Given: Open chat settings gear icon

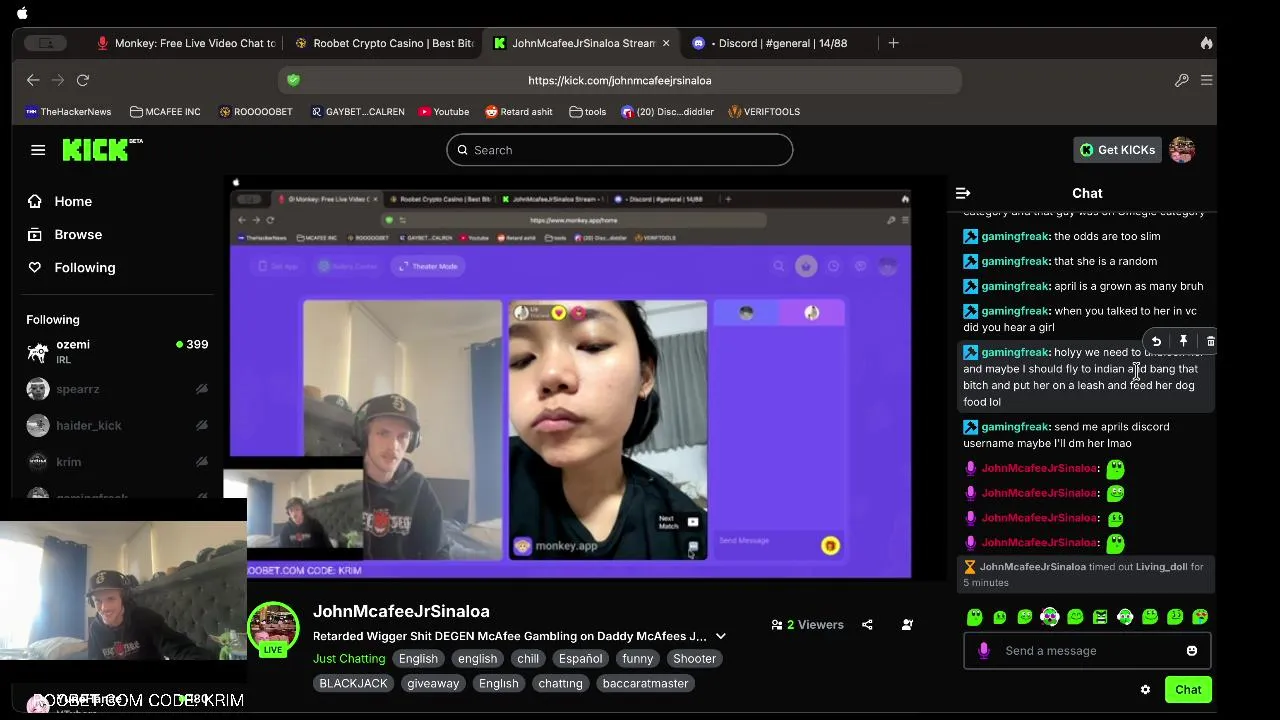Looking at the screenshot, I should (1145, 690).
